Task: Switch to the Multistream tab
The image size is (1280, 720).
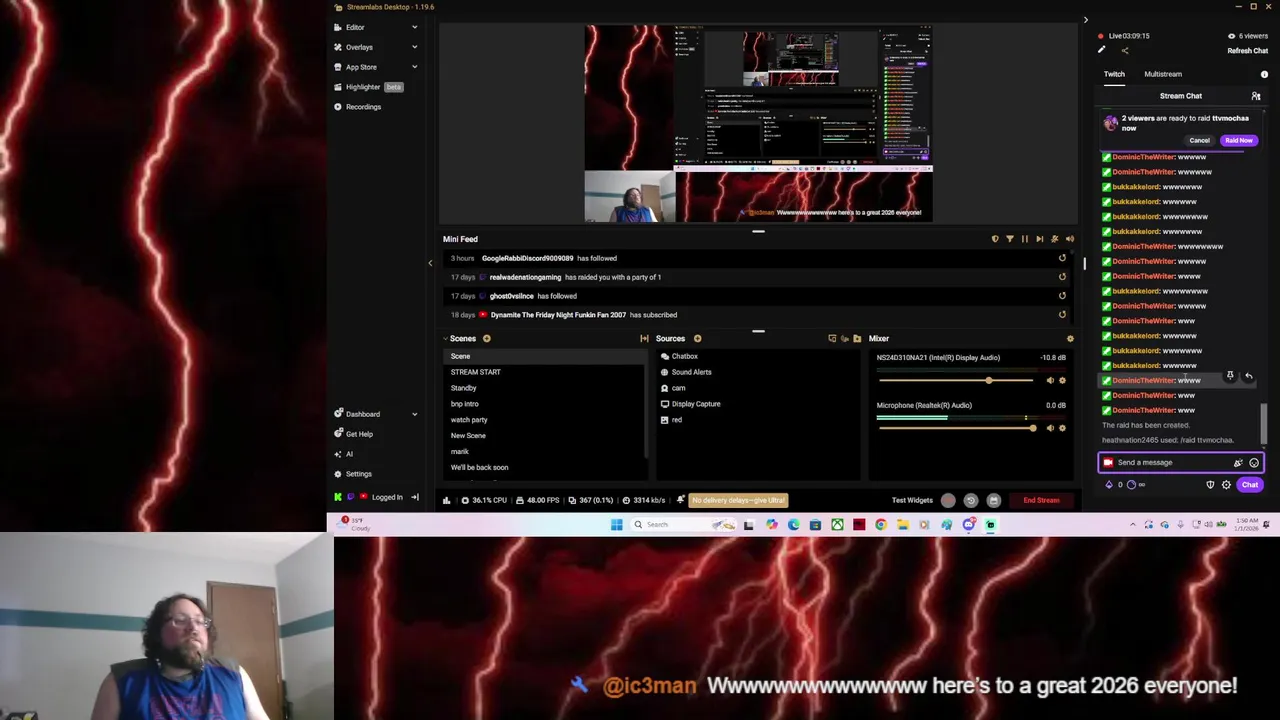Action: (1163, 74)
